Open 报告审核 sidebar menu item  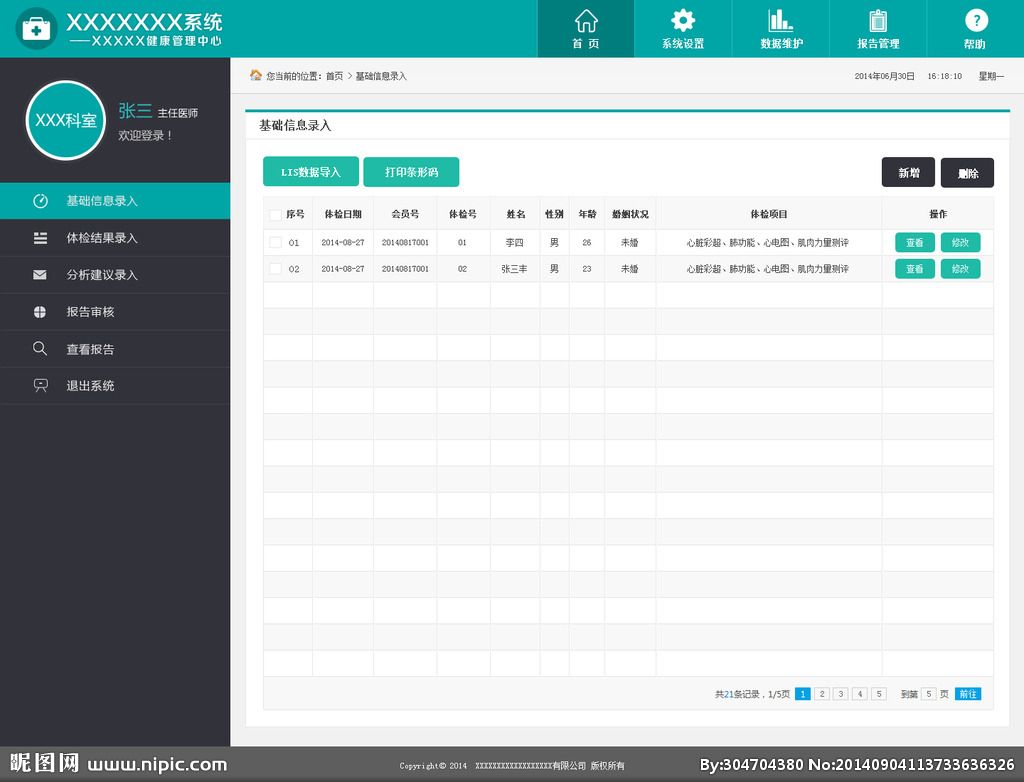(x=90, y=312)
